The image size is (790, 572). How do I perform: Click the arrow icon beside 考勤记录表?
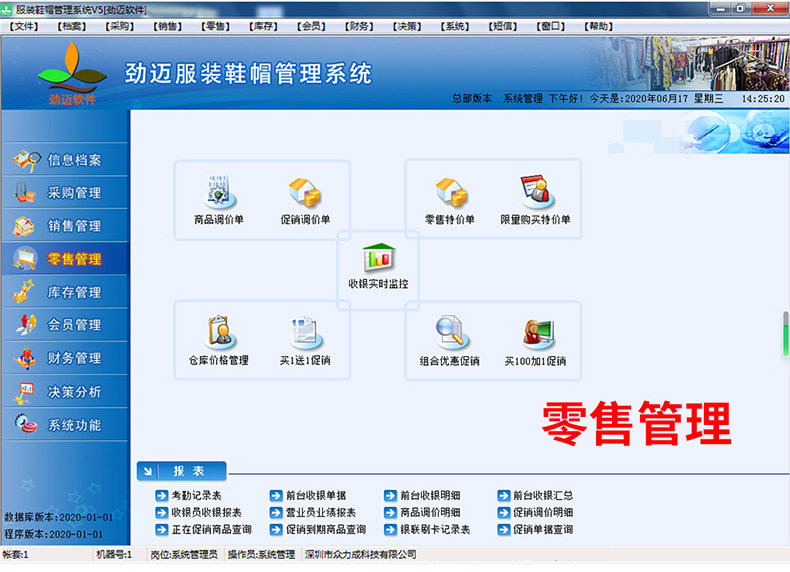(x=161, y=495)
